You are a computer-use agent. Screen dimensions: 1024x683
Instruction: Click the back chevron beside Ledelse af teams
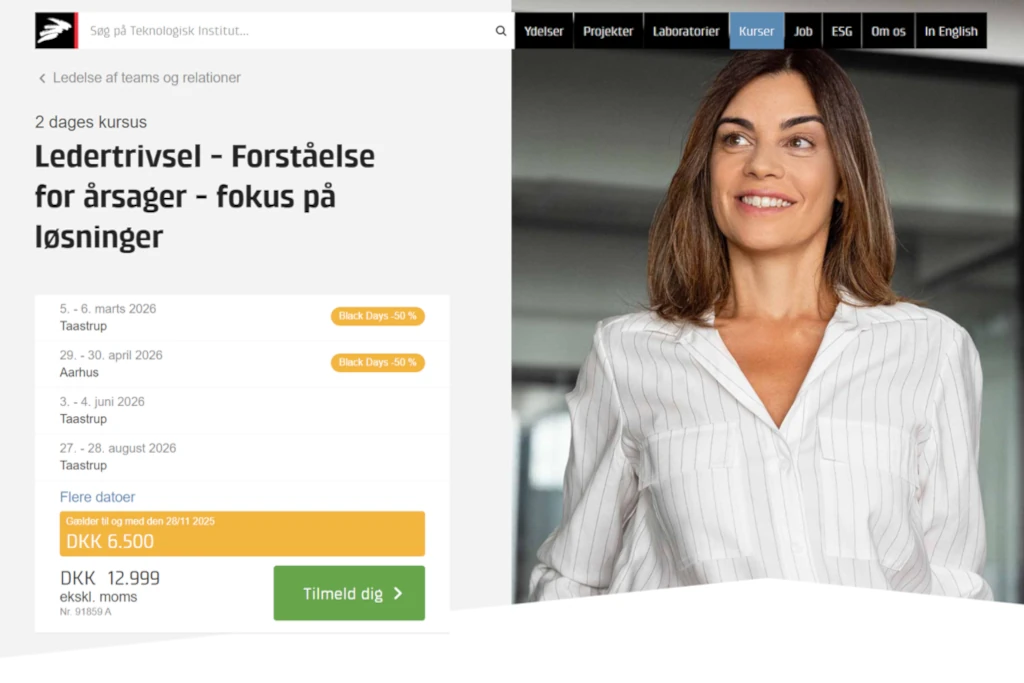[42, 78]
